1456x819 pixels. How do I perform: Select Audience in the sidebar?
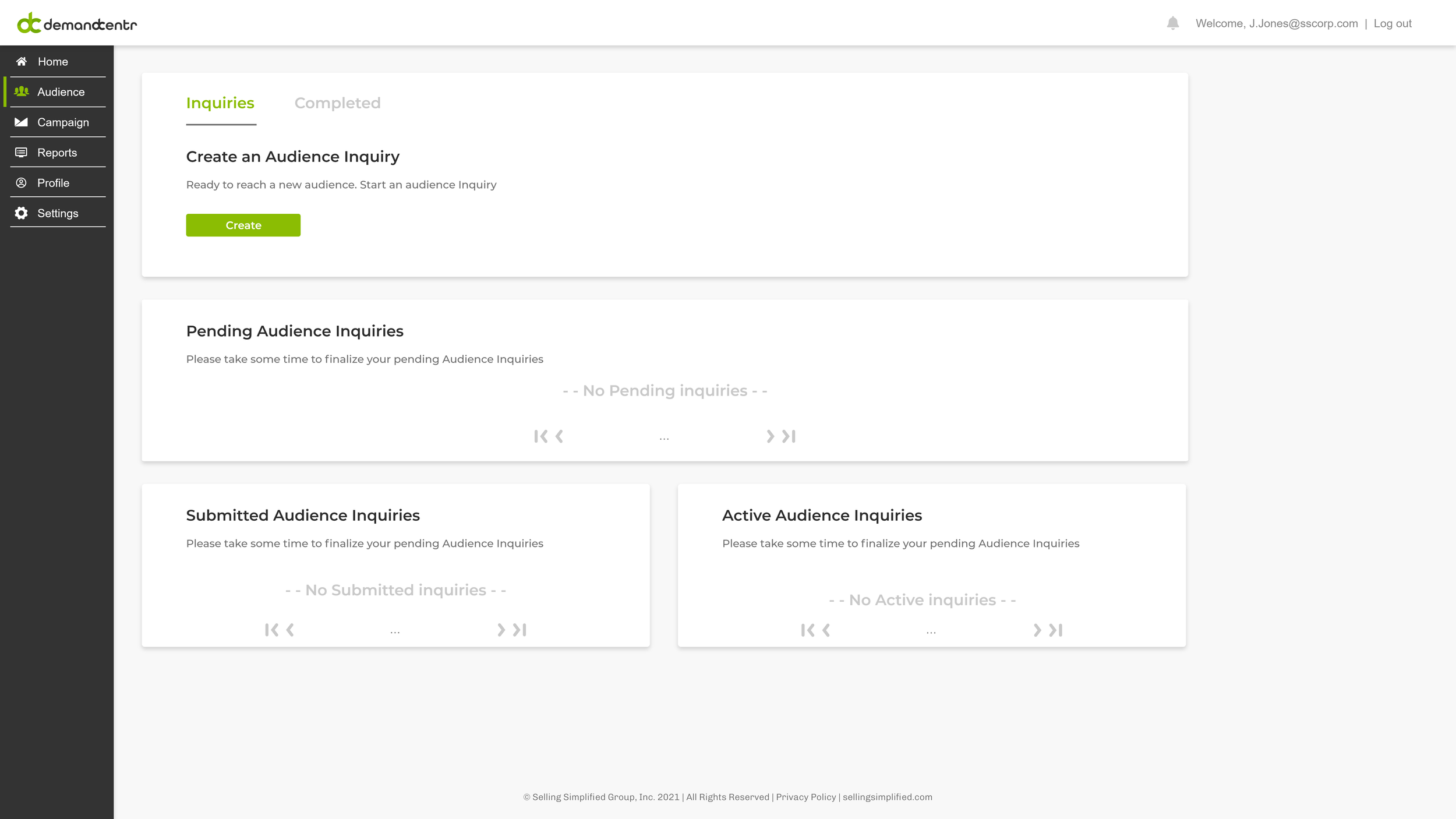61,92
